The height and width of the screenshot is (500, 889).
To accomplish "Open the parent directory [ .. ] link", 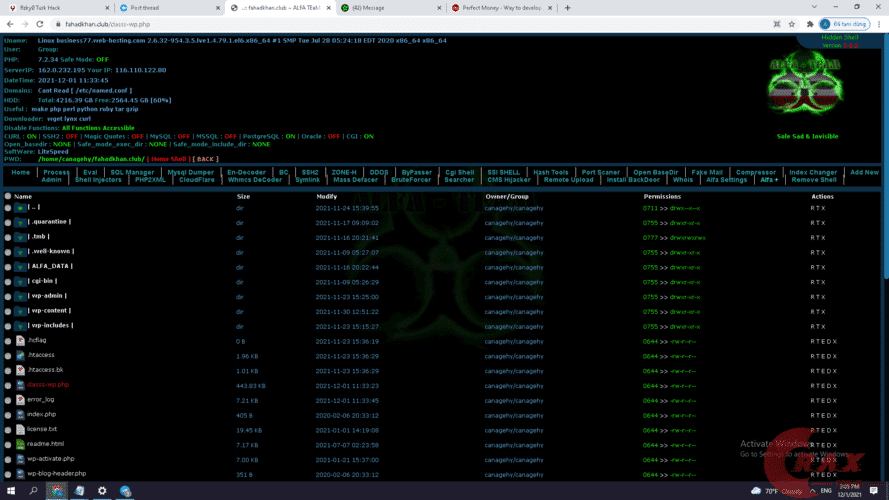I will click(34, 207).
